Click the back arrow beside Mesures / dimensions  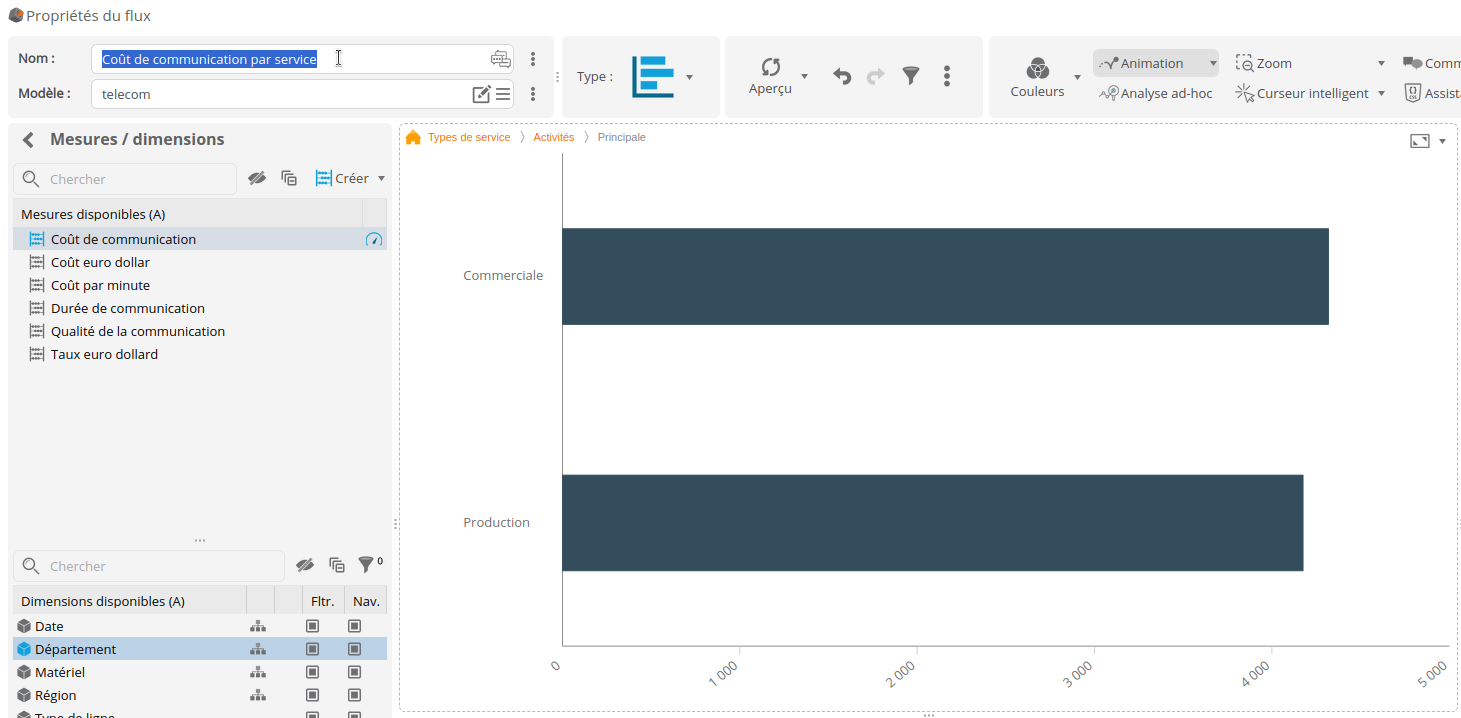(x=28, y=140)
